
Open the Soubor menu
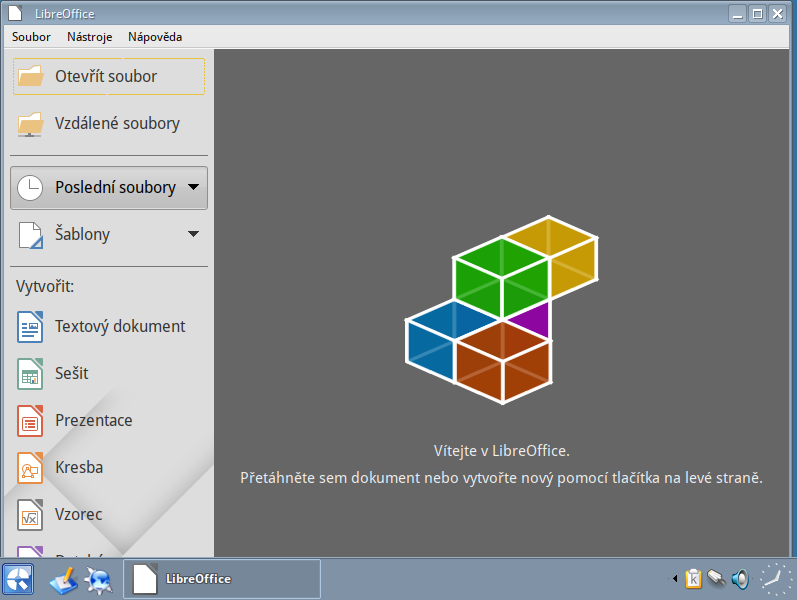coord(32,37)
